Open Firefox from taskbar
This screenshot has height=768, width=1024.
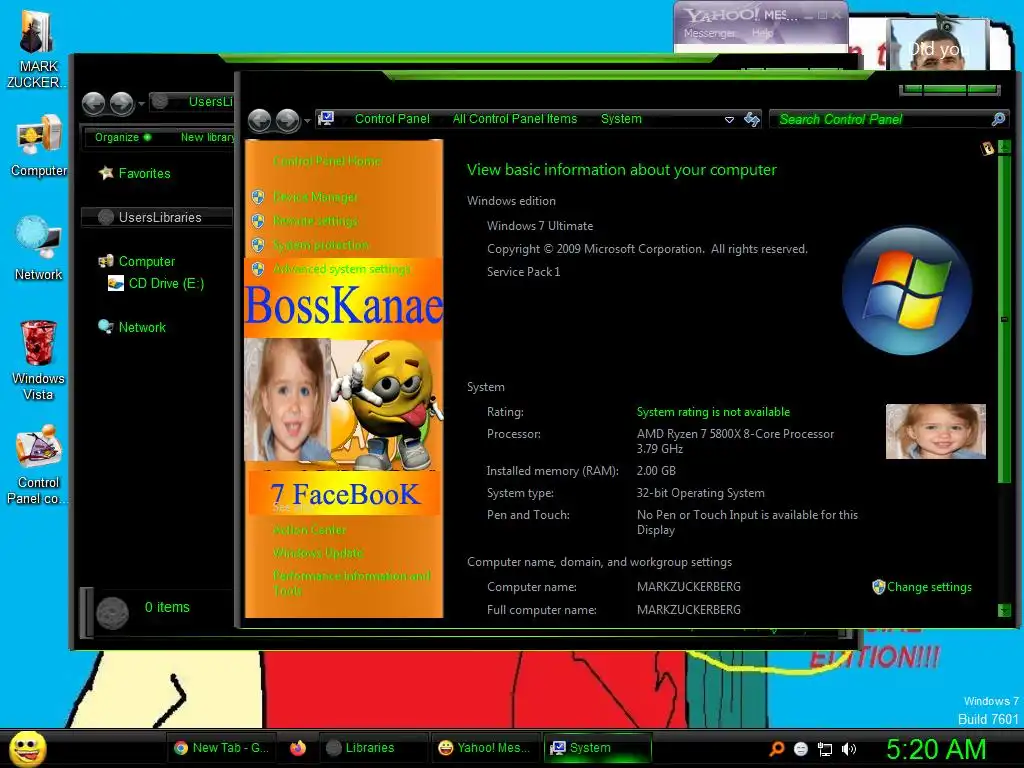tap(298, 748)
